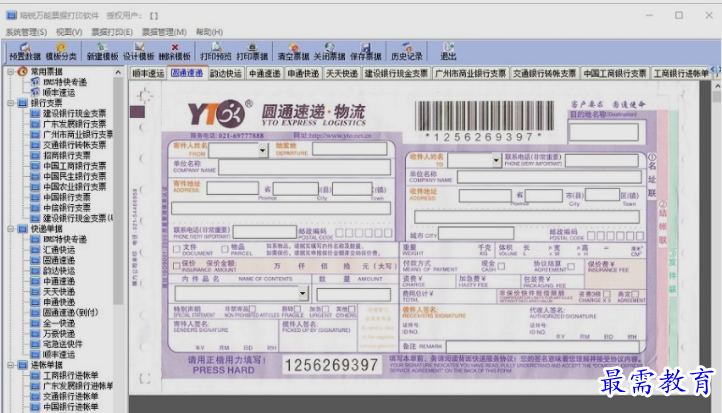Image resolution: width=722 pixels, height=413 pixels.
Task: Exit via 退出 toolbar icon
Action: [448, 51]
